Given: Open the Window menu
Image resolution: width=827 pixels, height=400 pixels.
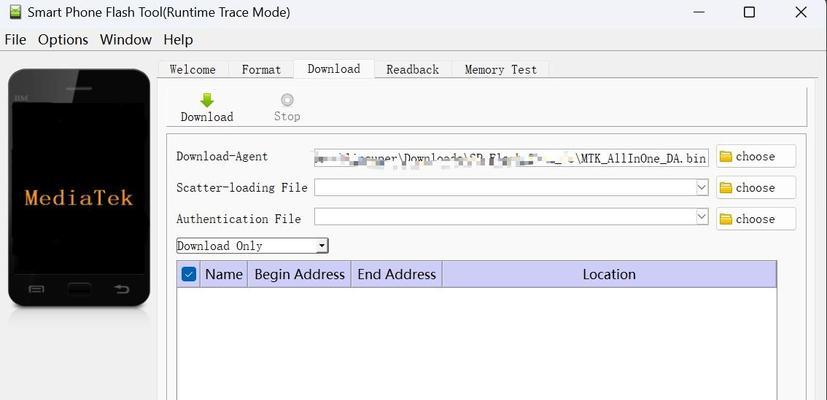Looking at the screenshot, I should coord(126,40).
